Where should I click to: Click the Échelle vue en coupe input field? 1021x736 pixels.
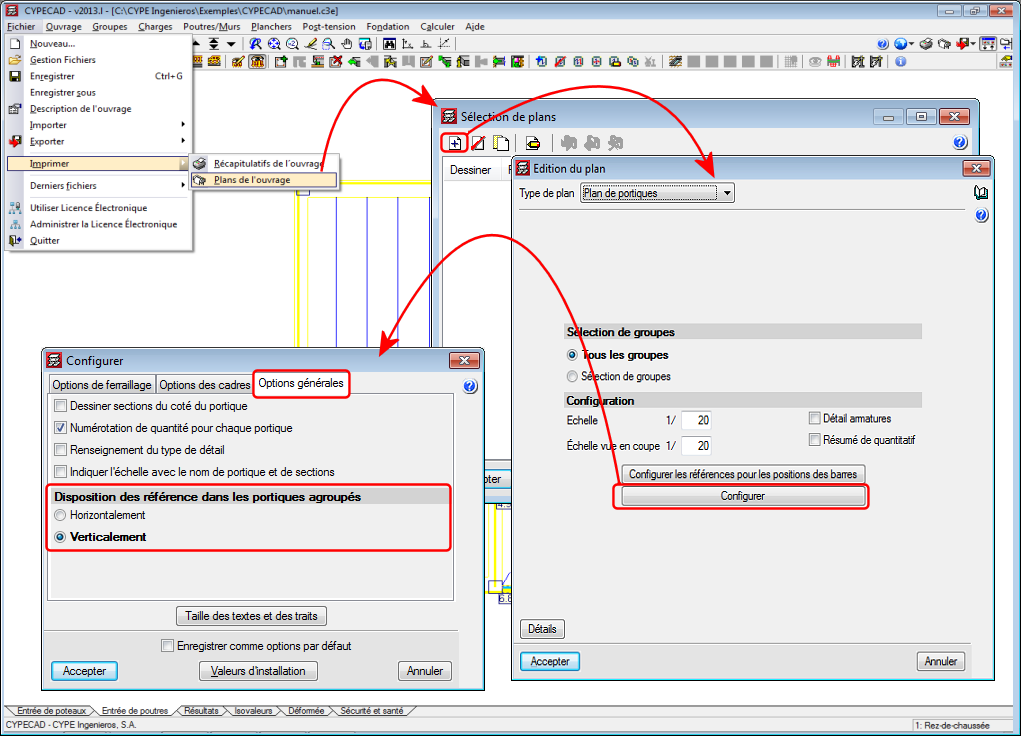696,446
